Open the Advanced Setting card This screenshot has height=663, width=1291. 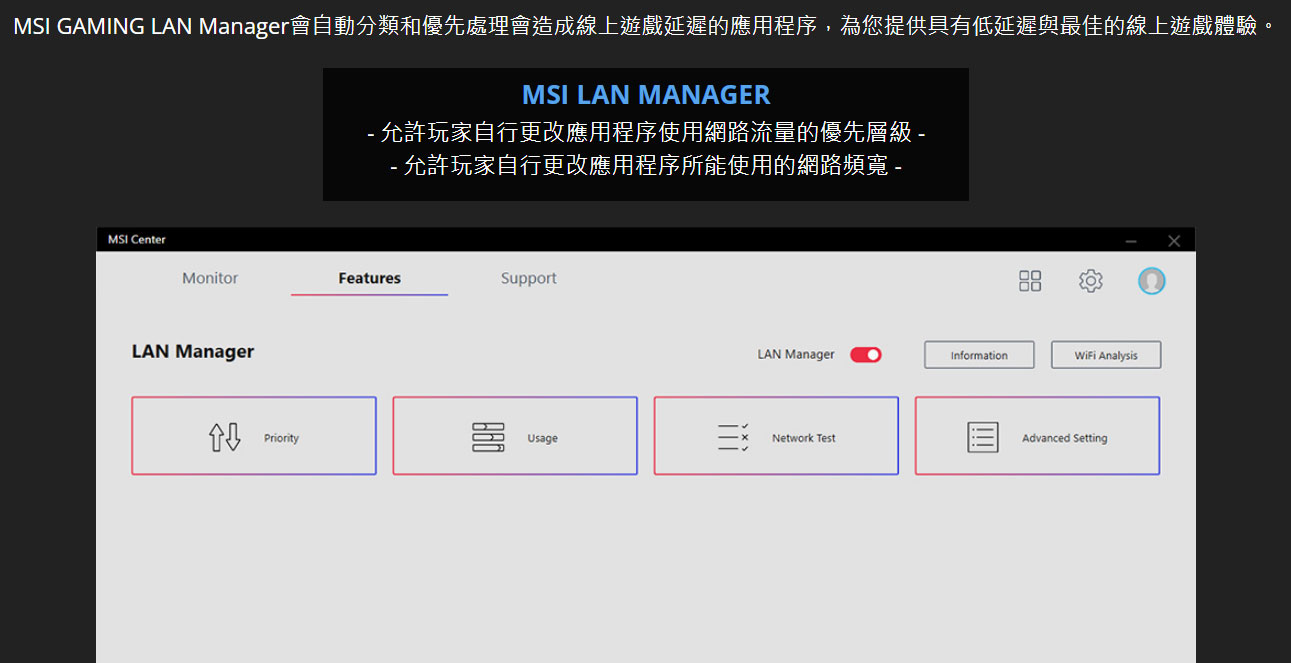tap(1037, 436)
